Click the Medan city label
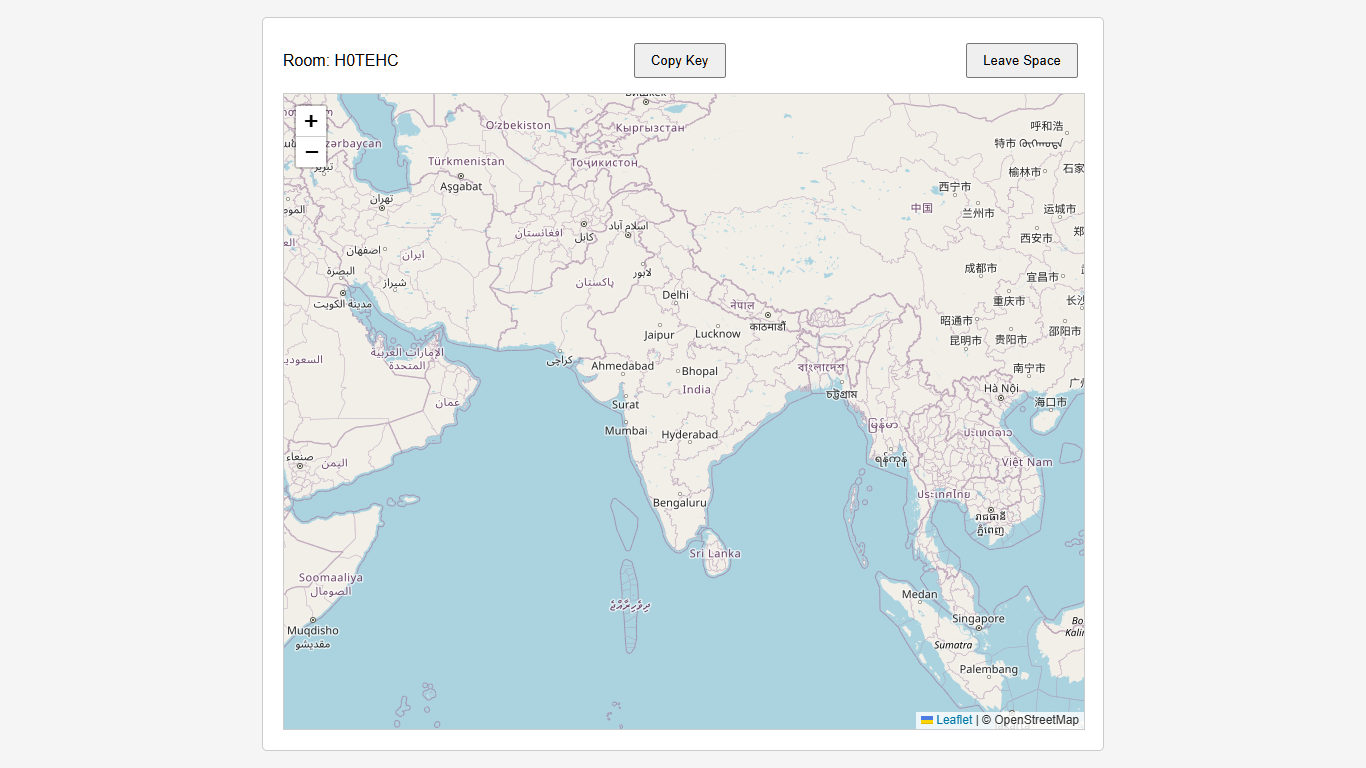The image size is (1366, 768). click(920, 594)
